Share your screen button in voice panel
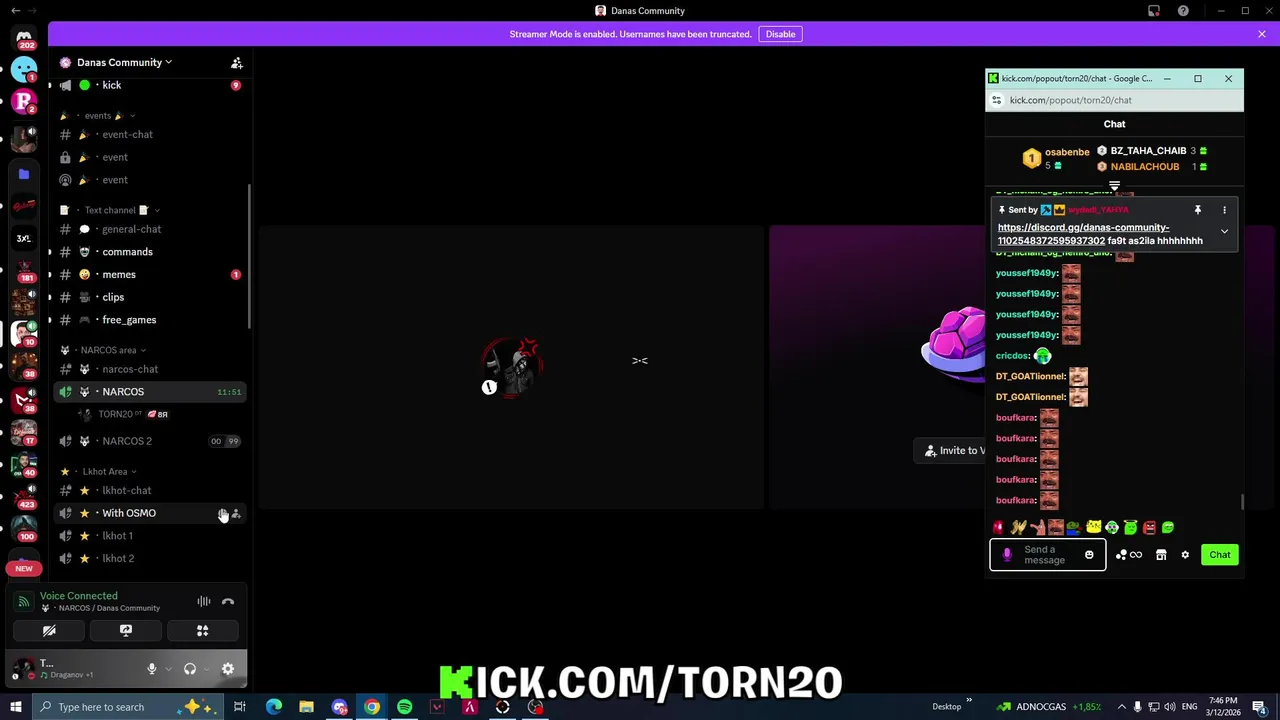 click(x=126, y=631)
